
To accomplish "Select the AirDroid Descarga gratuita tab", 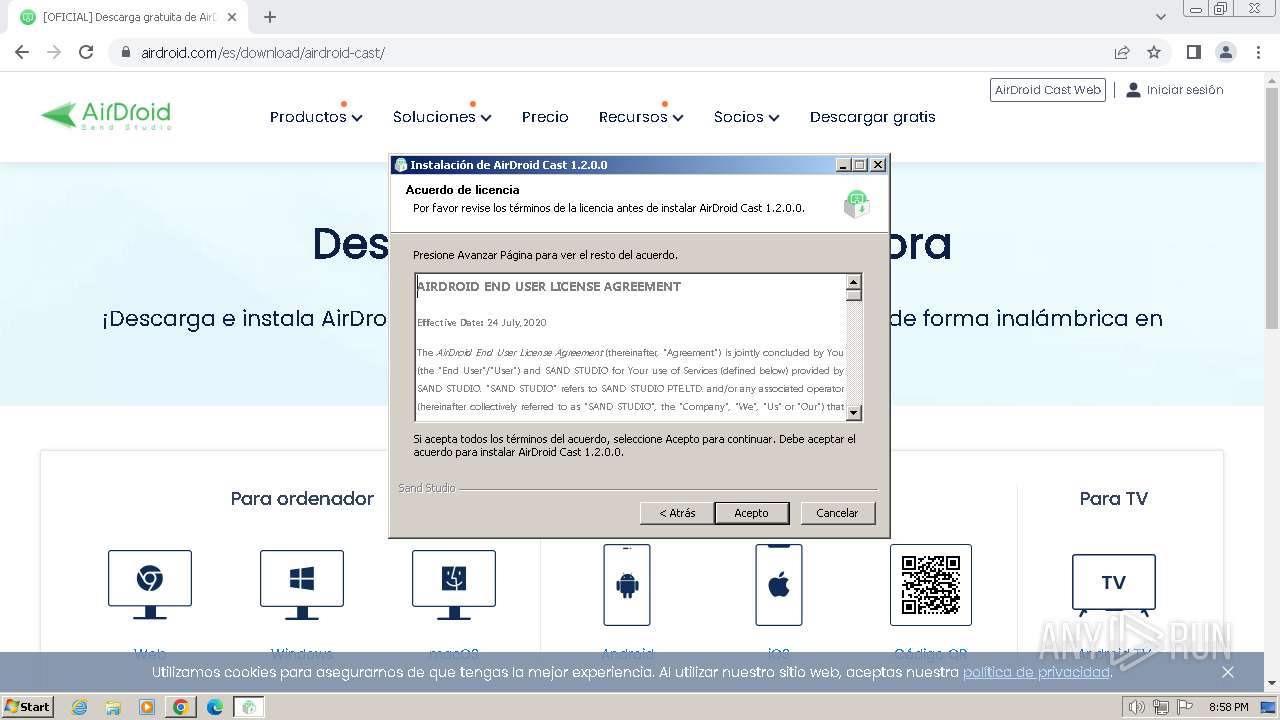I will (127, 17).
